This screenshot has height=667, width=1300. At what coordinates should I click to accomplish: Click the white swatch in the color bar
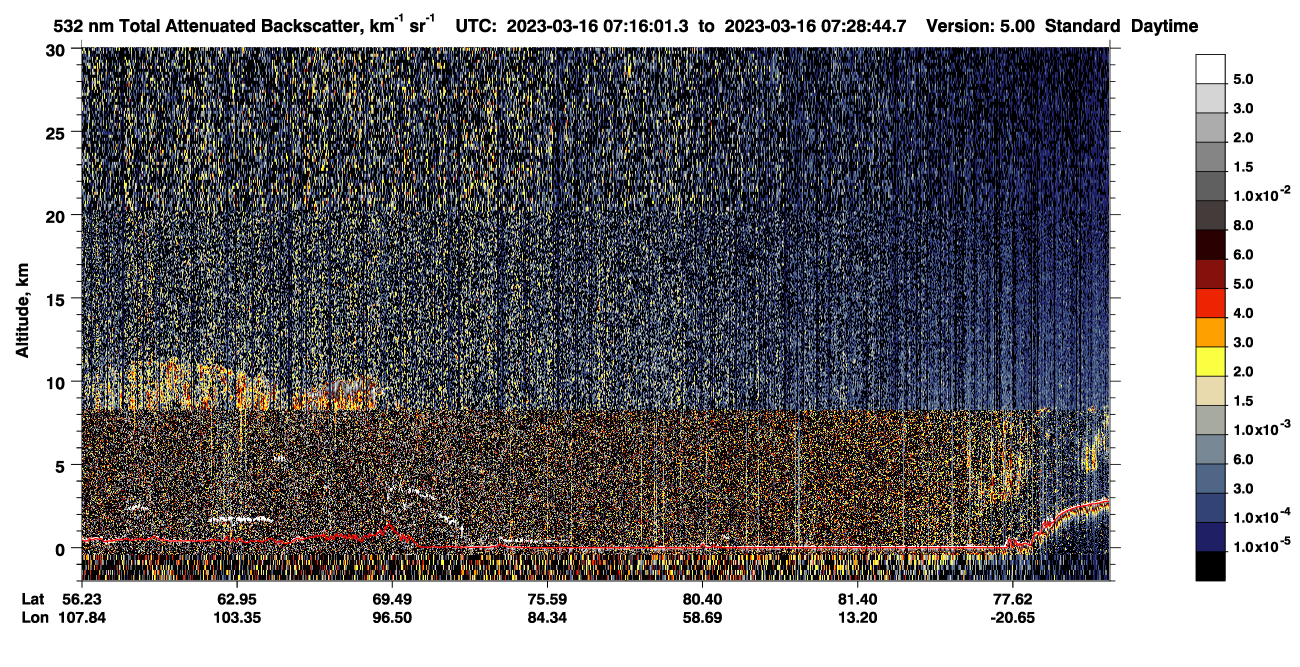tap(1210, 68)
